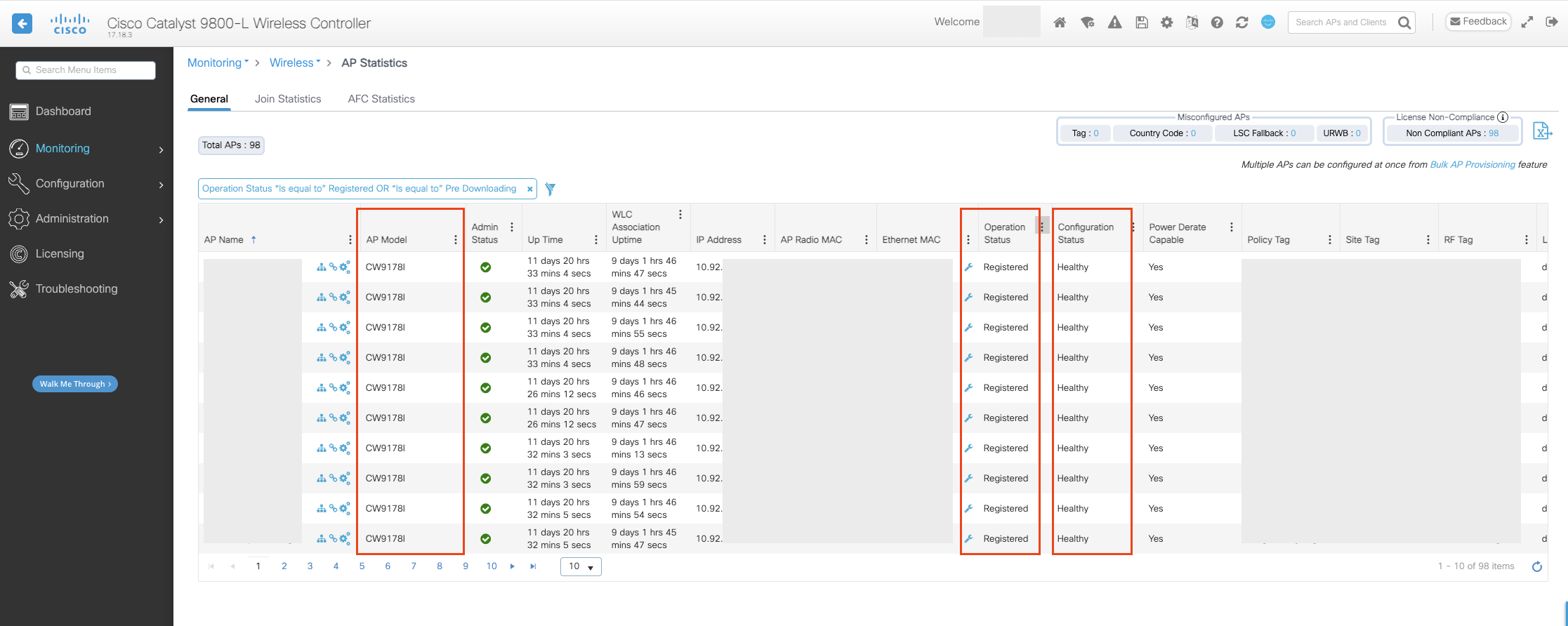Click the Feedback button
The height and width of the screenshot is (626, 1568).
[1478, 22]
